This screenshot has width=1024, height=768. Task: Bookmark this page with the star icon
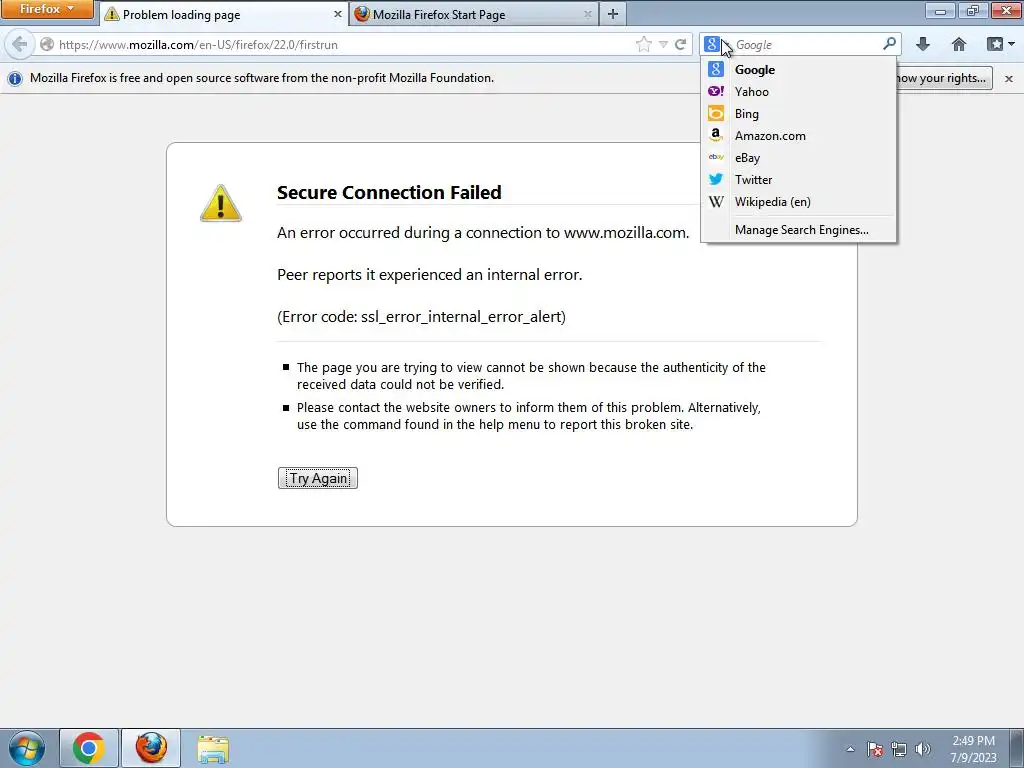click(x=643, y=44)
